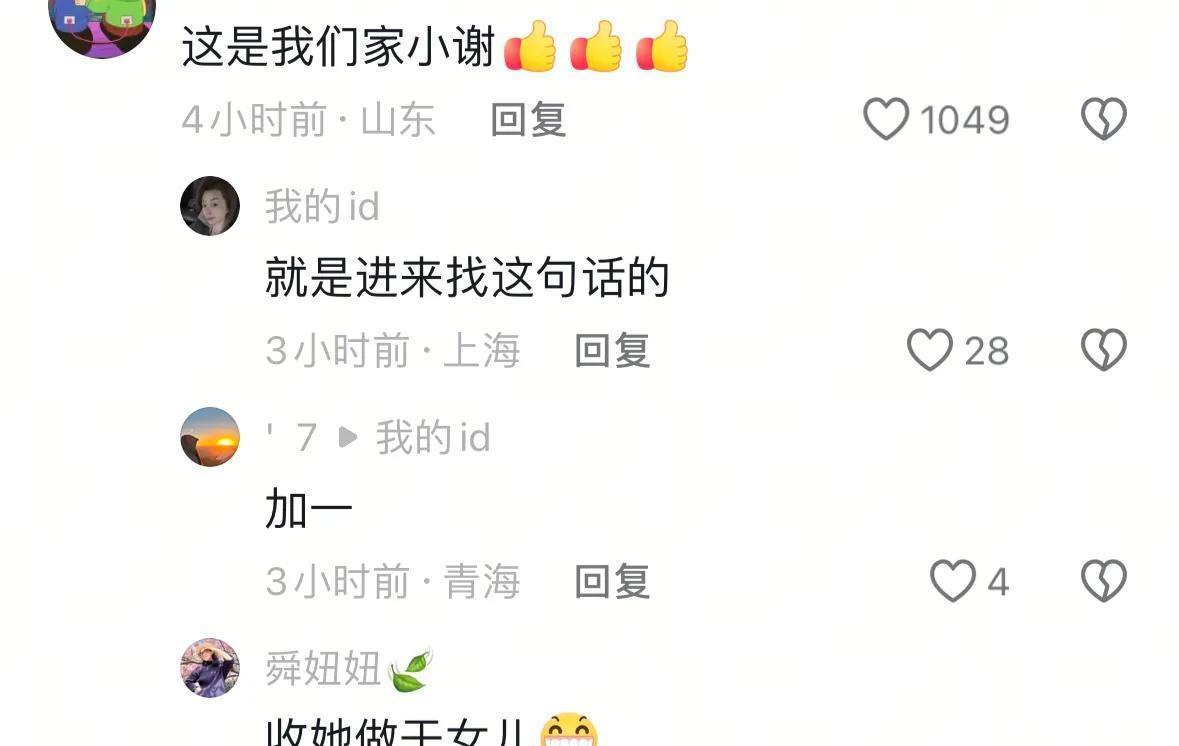Screen dimensions: 1179x746
Task: Open 舜妞妞 username link
Action: click(x=323, y=668)
